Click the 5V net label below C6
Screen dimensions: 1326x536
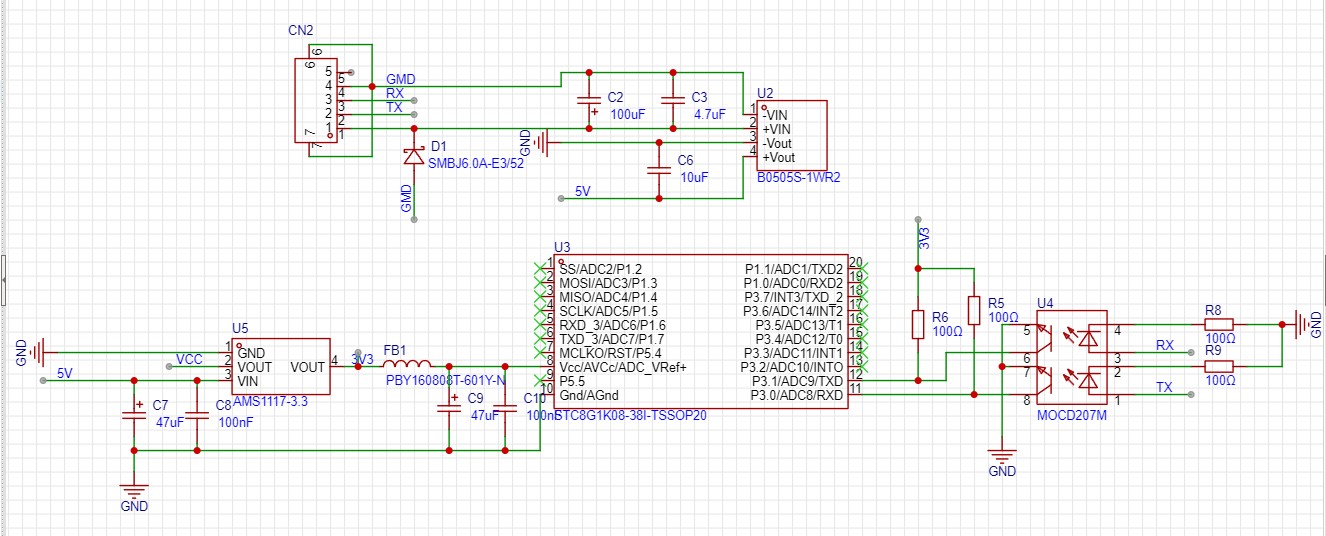click(582, 191)
